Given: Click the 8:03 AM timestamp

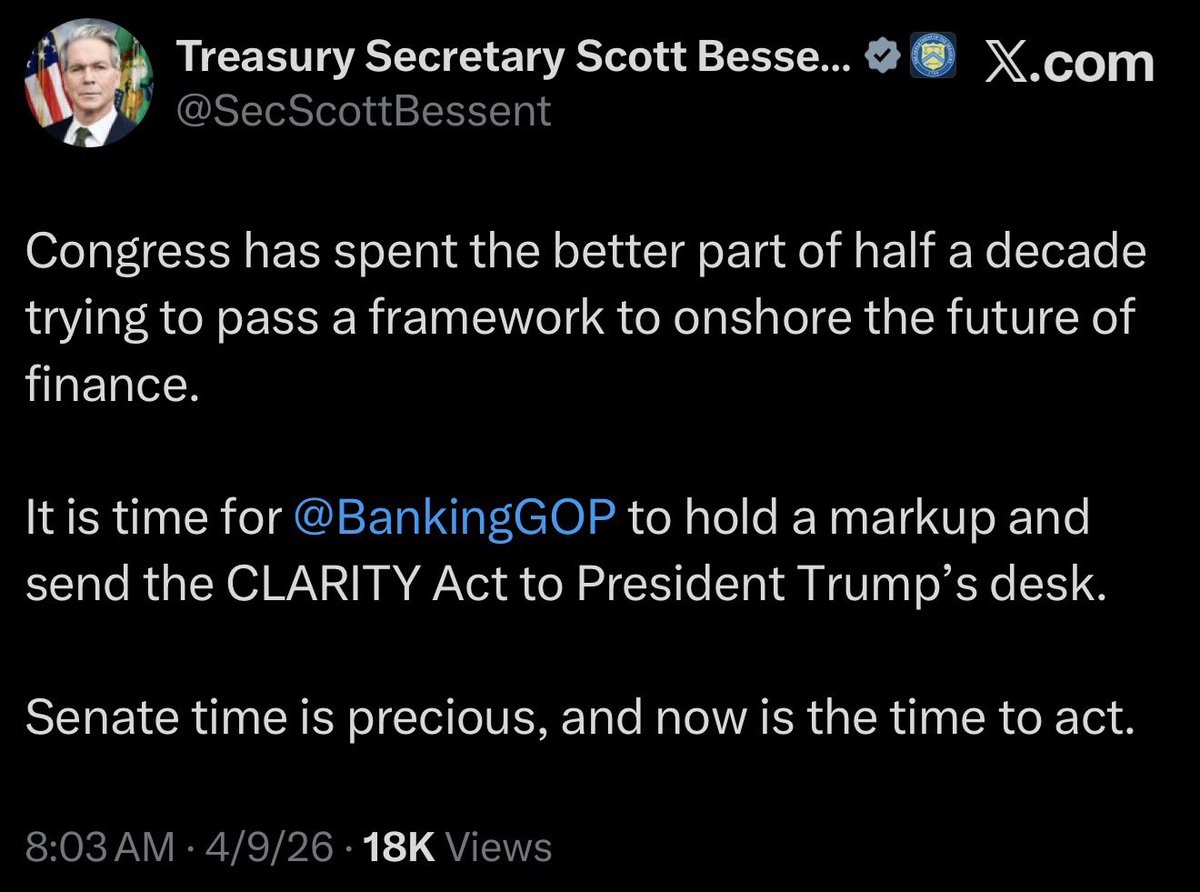Looking at the screenshot, I should pyautogui.click(x=99, y=847).
